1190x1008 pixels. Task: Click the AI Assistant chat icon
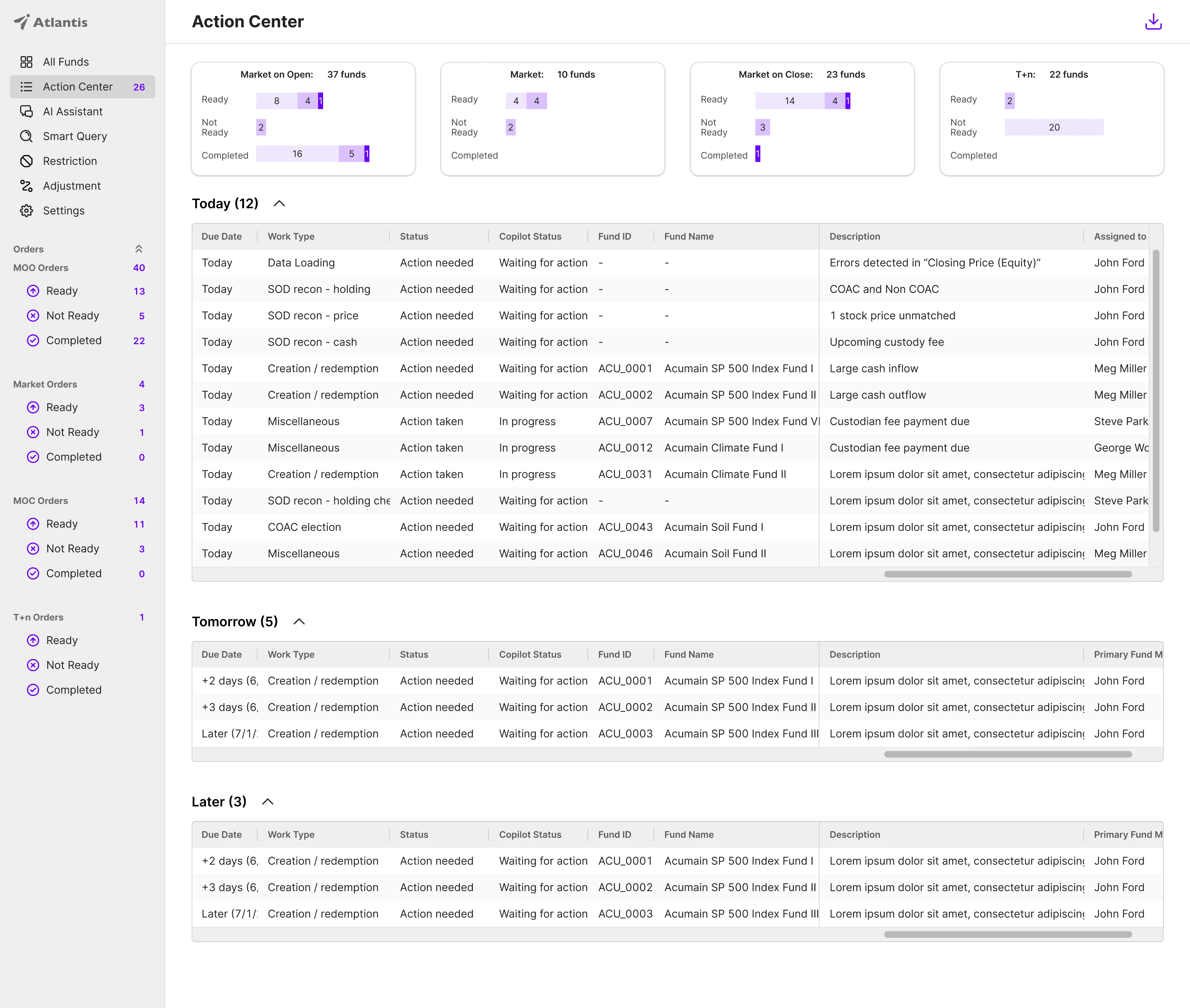point(26,112)
